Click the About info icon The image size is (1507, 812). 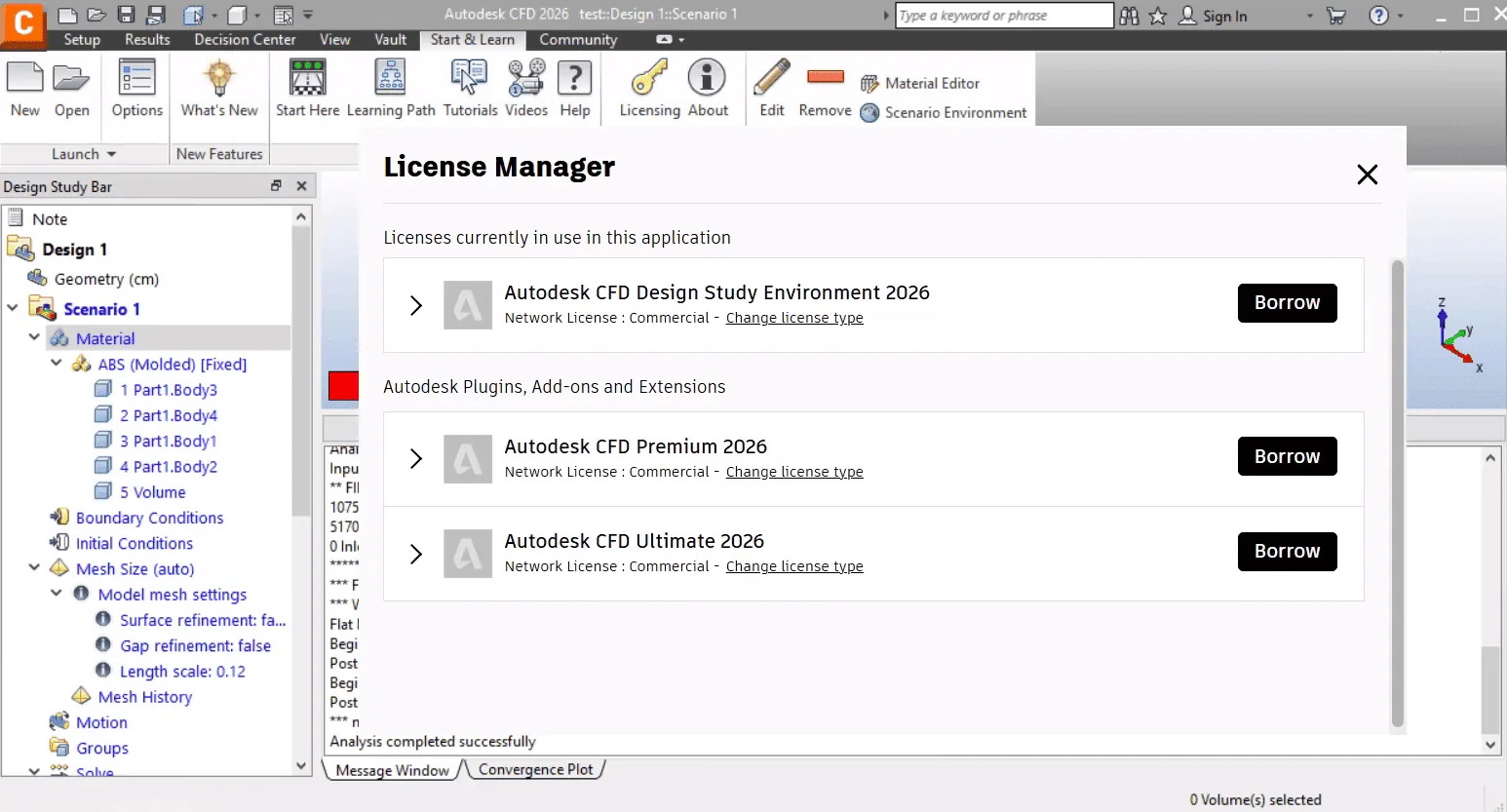point(708,78)
